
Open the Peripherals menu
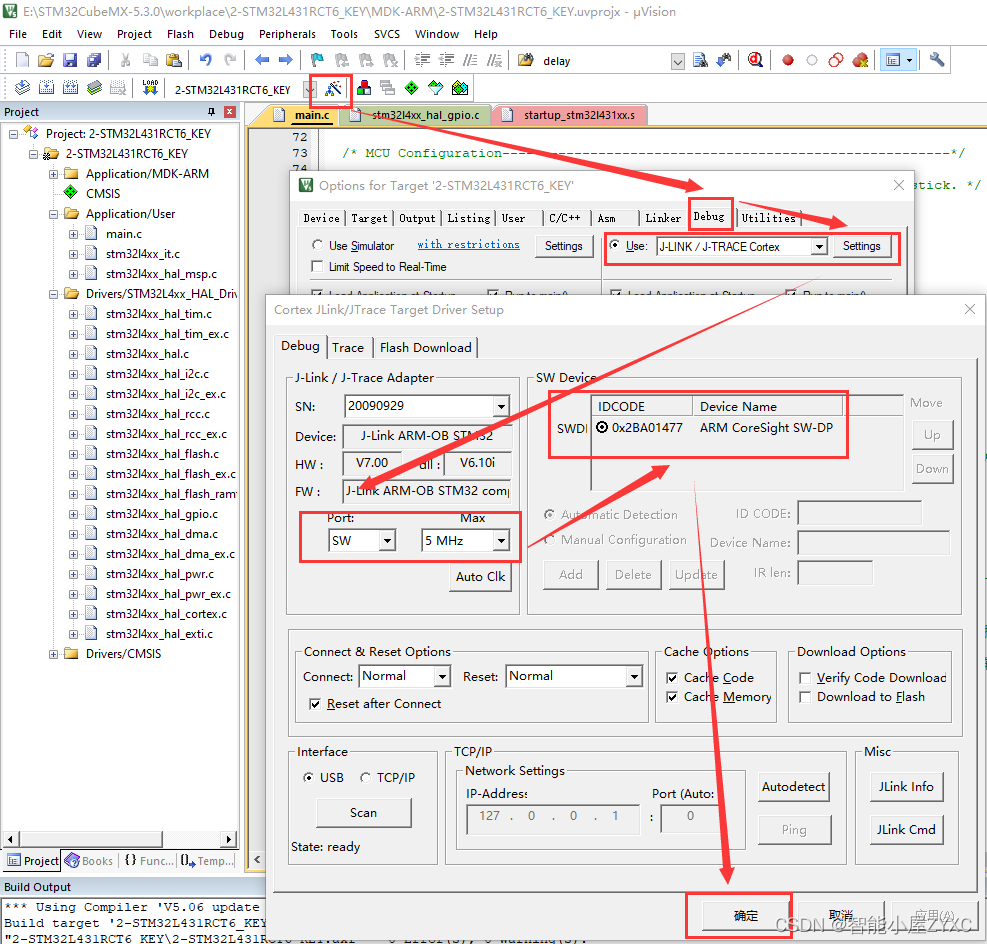tap(287, 34)
